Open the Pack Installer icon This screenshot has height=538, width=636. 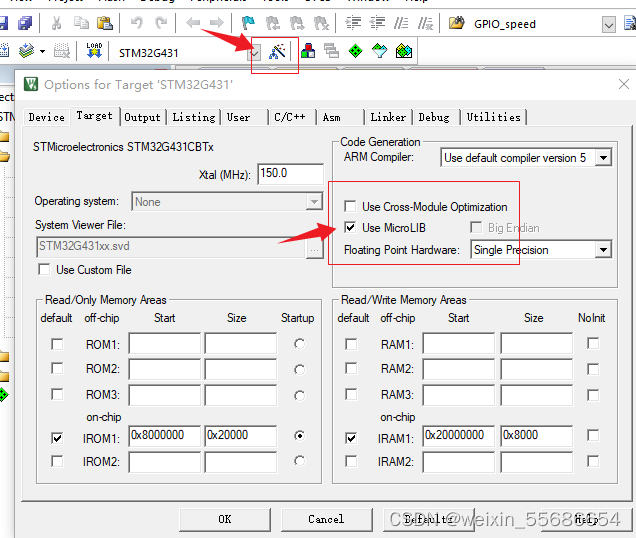pyautogui.click(x=404, y=52)
